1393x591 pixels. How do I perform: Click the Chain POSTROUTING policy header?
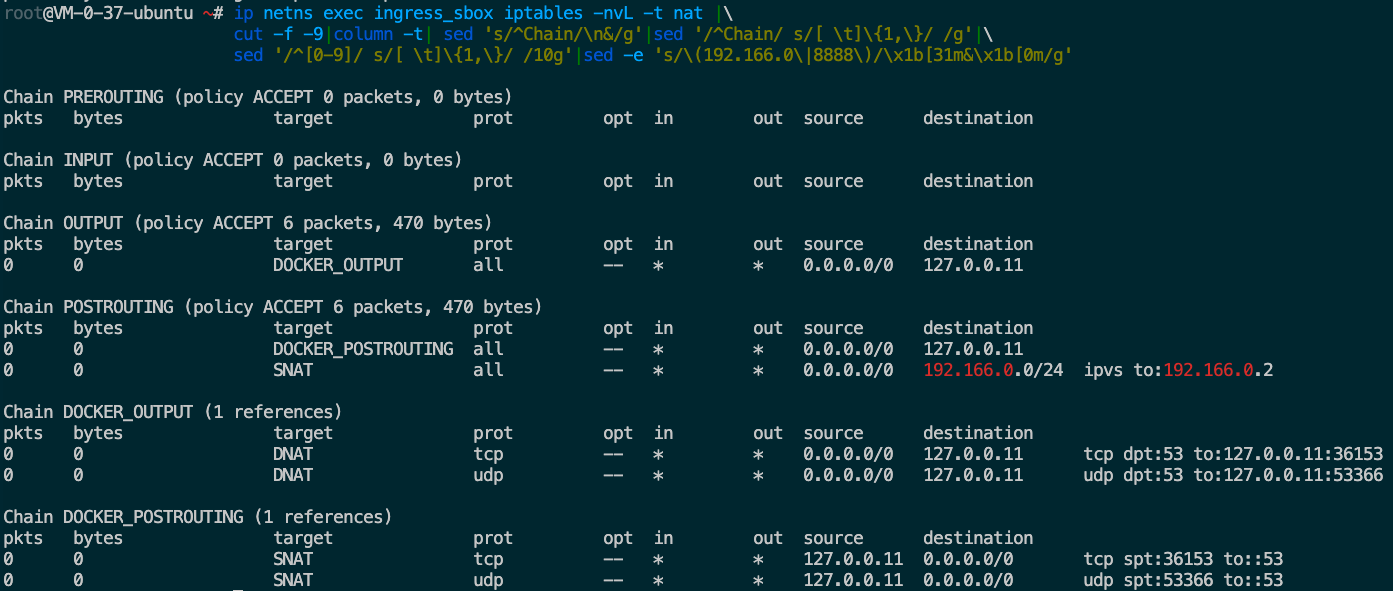pyautogui.click(x=272, y=307)
